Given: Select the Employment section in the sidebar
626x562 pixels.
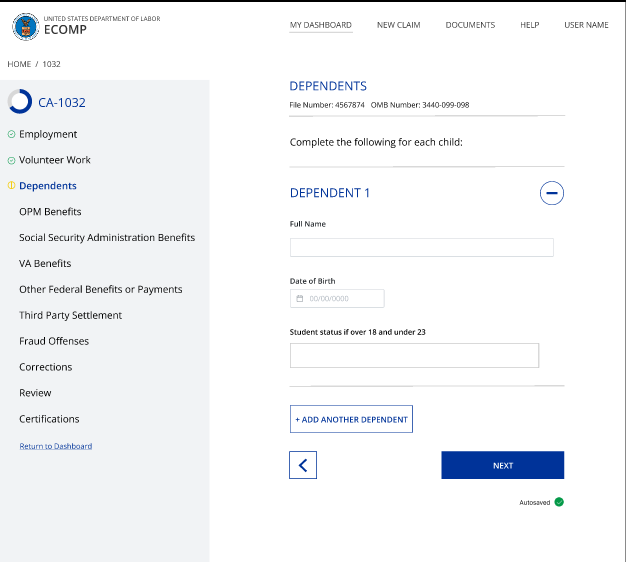Looking at the screenshot, I should pyautogui.click(x=48, y=134).
